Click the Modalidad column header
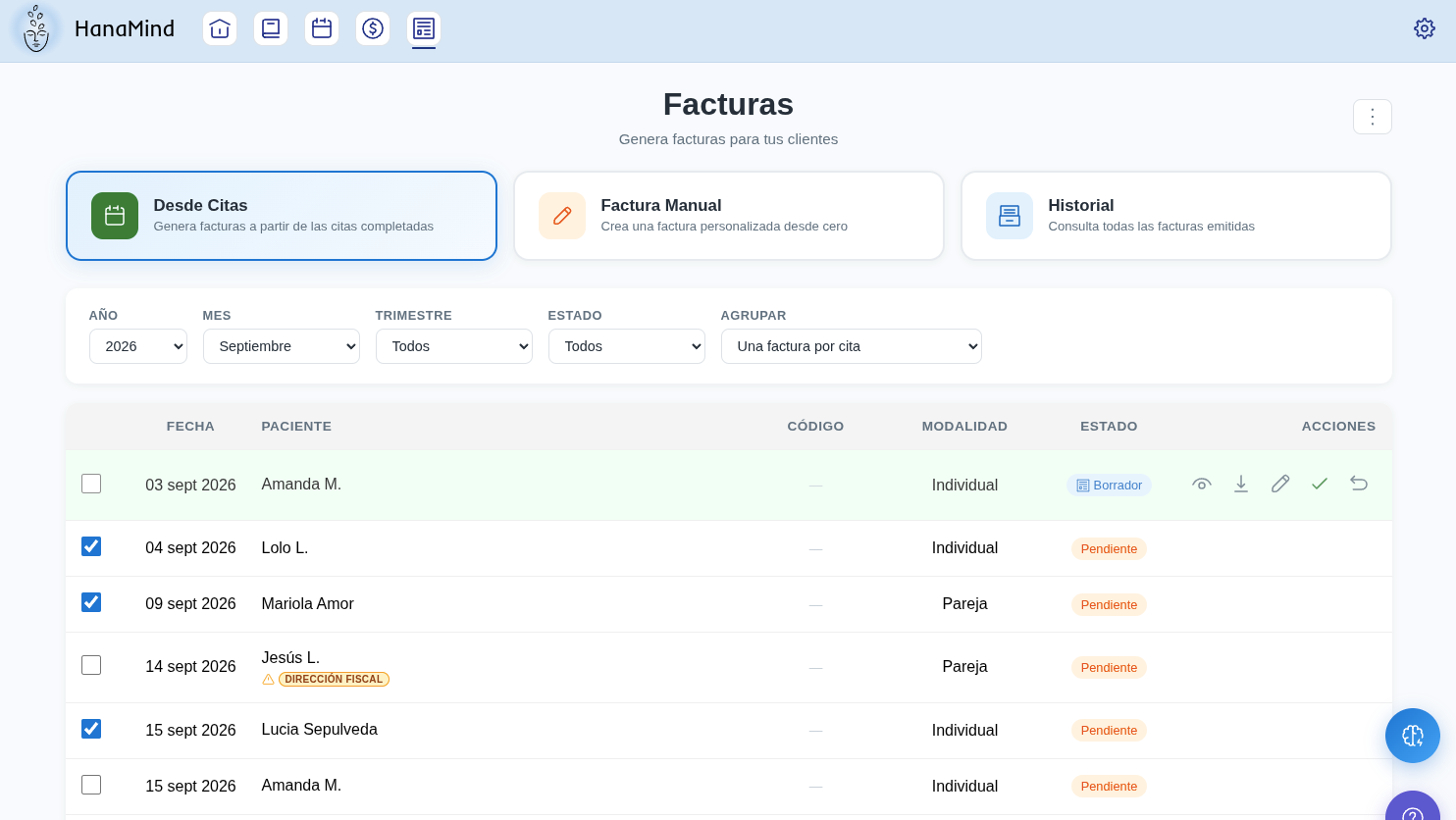The image size is (1456, 820). (x=964, y=427)
